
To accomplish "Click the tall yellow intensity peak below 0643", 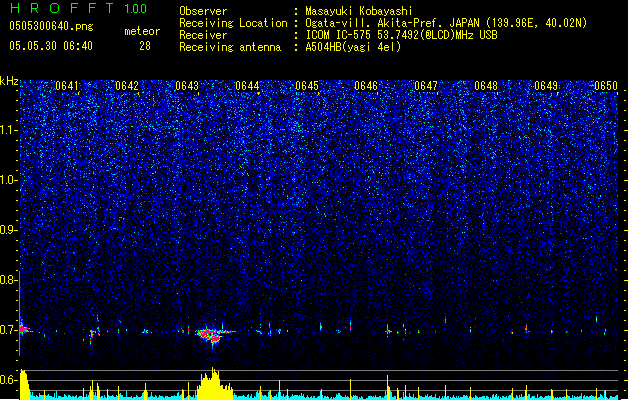I will pyautogui.click(x=213, y=384).
